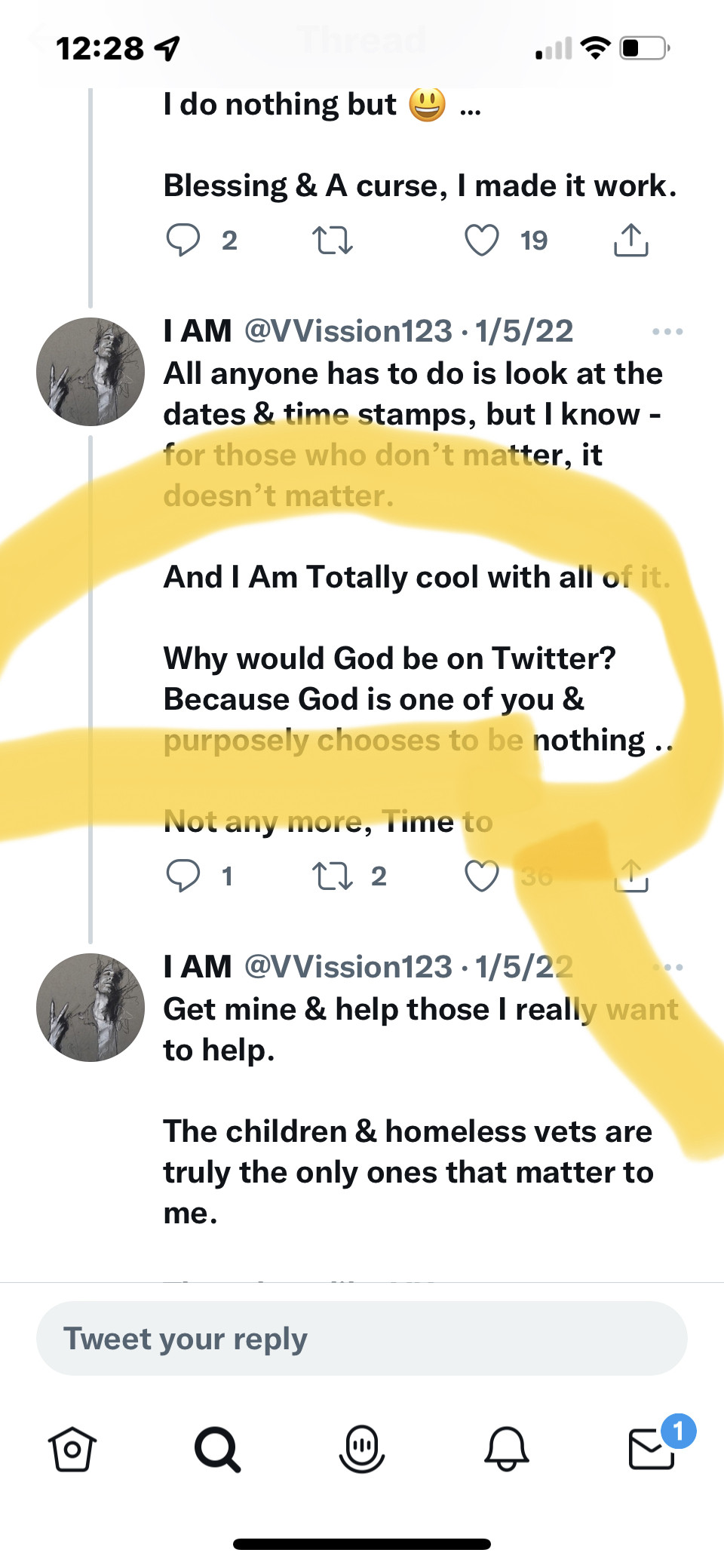Open the Notifications bell tab
Screen dimensions: 724x1568
(507, 1449)
